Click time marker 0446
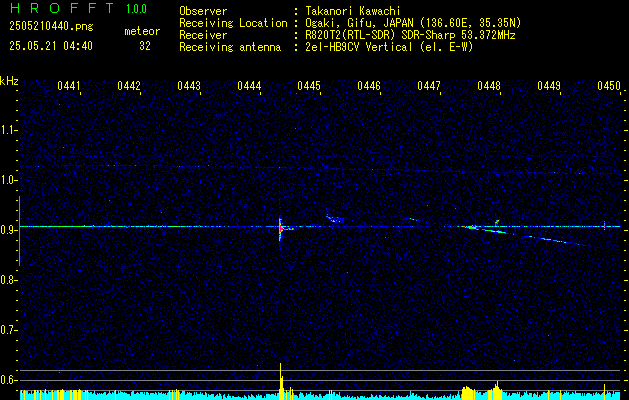Screen dimensions: 629x400 click(369, 86)
